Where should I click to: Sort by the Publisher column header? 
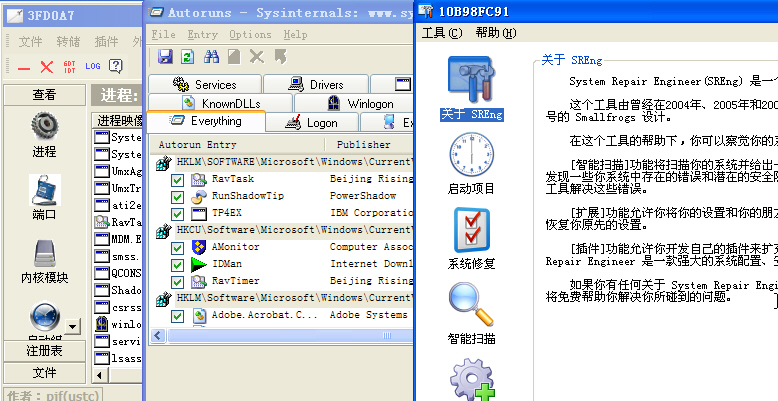(369, 144)
